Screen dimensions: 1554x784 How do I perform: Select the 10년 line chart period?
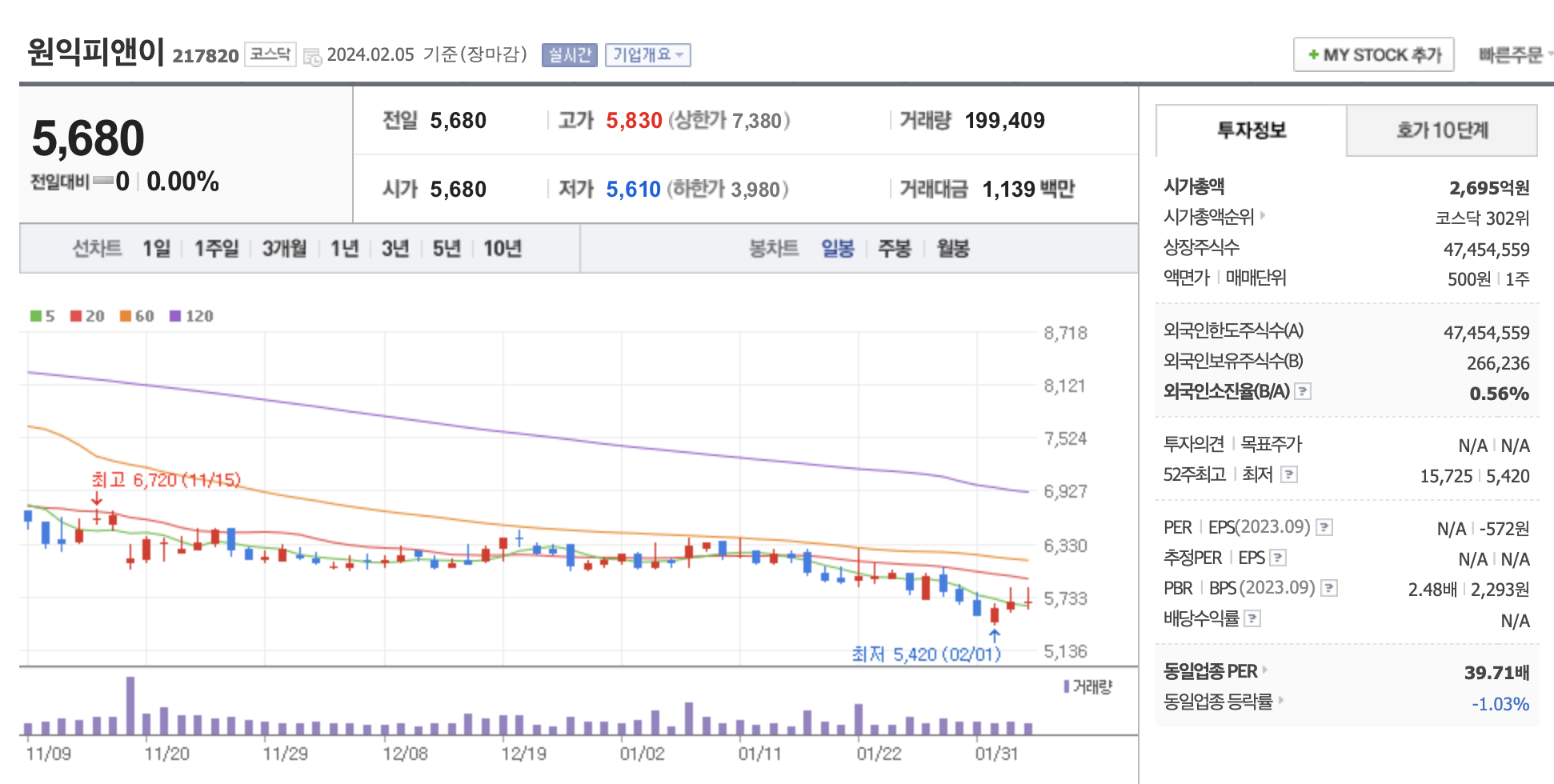503,249
